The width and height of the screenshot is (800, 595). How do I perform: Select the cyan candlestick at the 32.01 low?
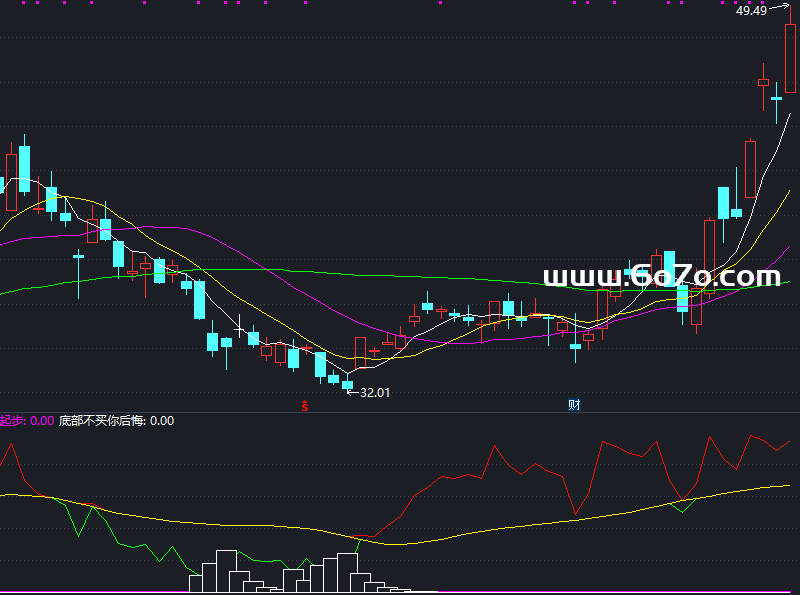pyautogui.click(x=347, y=383)
